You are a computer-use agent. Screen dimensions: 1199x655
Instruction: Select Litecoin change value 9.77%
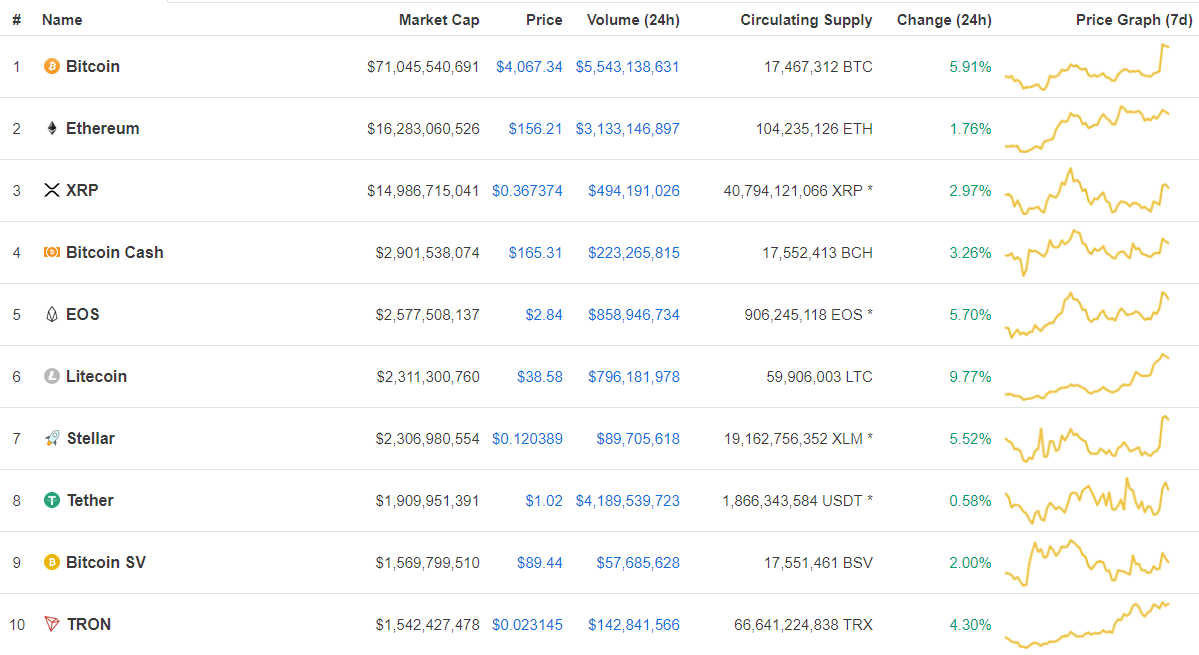[x=970, y=377]
